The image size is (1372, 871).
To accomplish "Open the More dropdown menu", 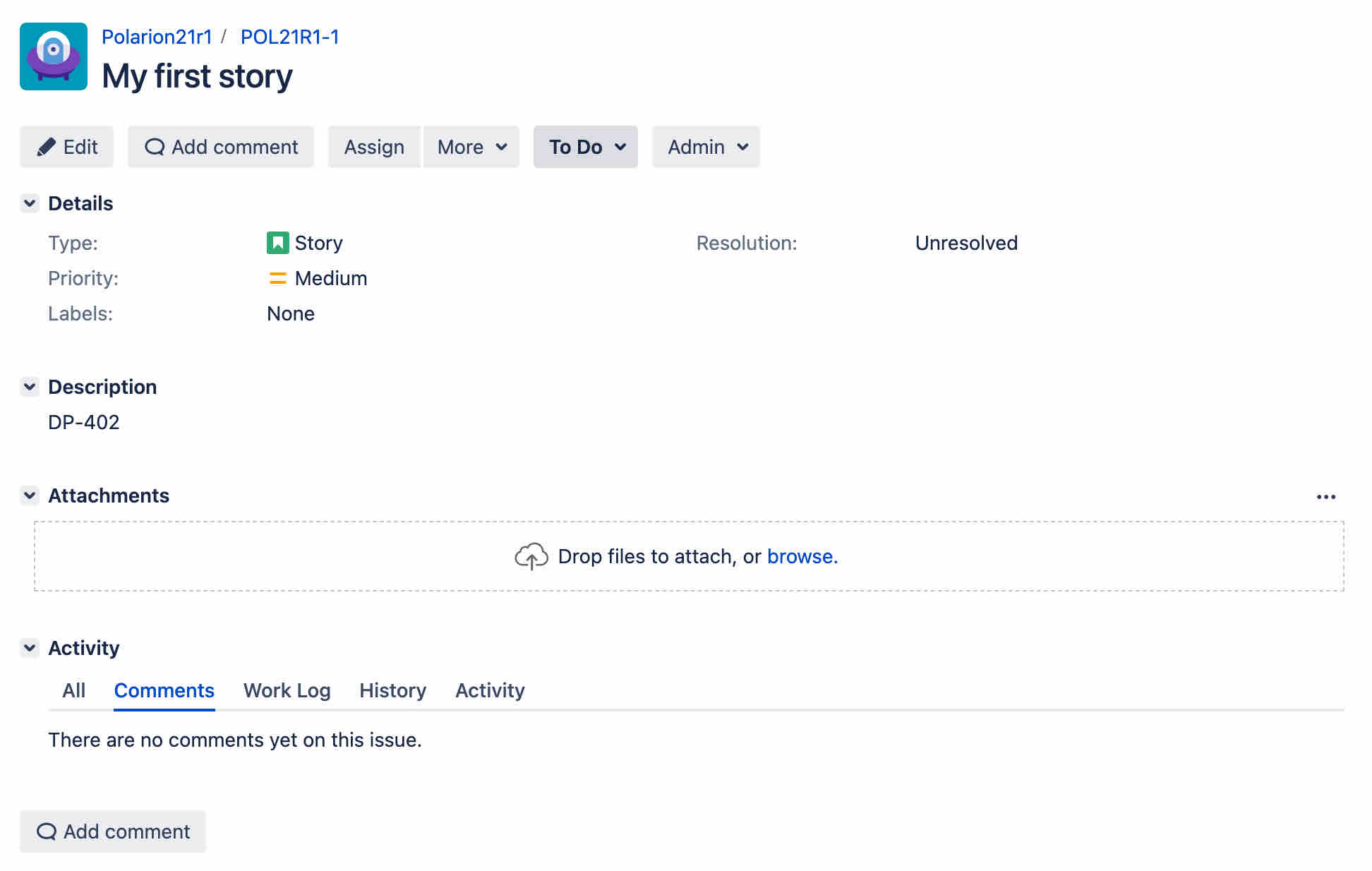I will click(471, 147).
